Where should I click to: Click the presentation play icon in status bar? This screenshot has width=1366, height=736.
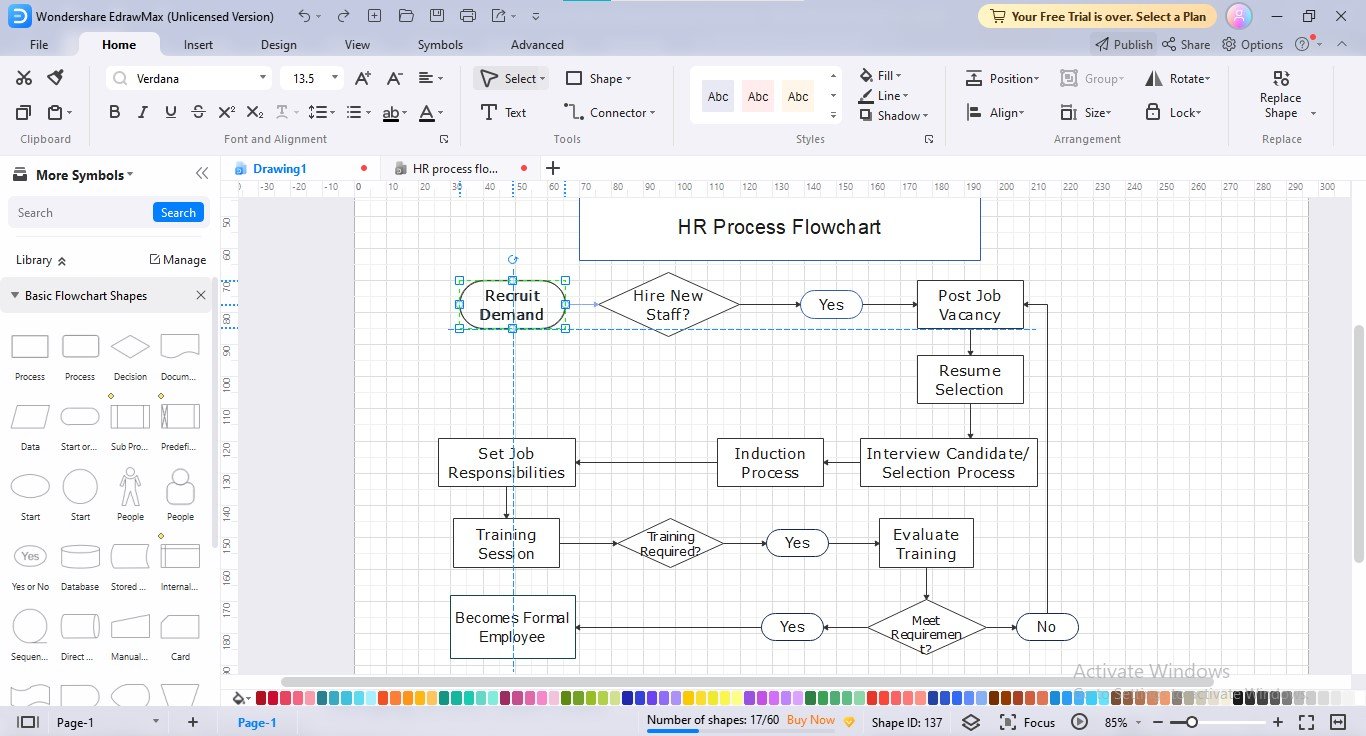[x=1079, y=722]
